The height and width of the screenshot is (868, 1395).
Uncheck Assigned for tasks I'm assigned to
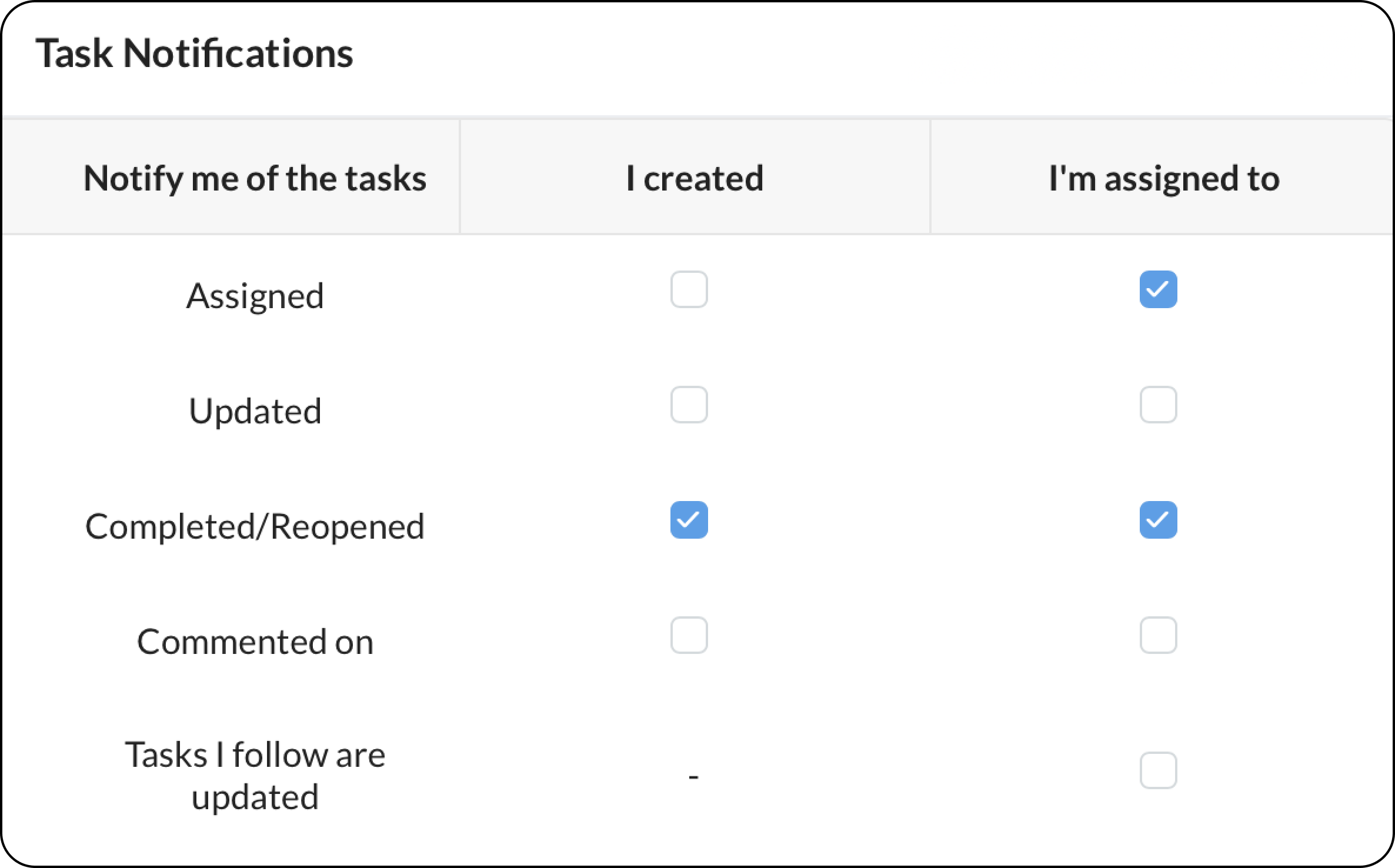(x=1158, y=289)
